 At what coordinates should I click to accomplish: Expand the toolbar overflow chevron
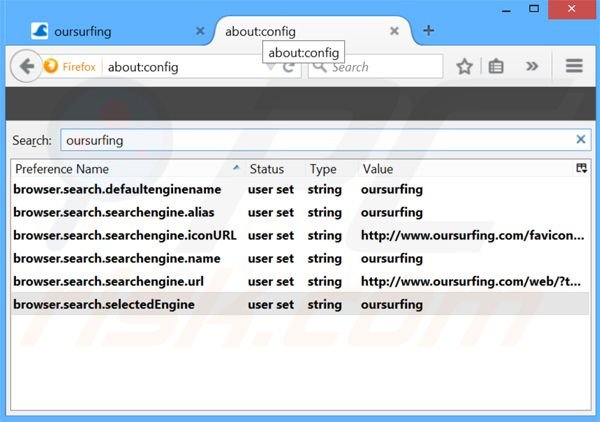pos(532,66)
